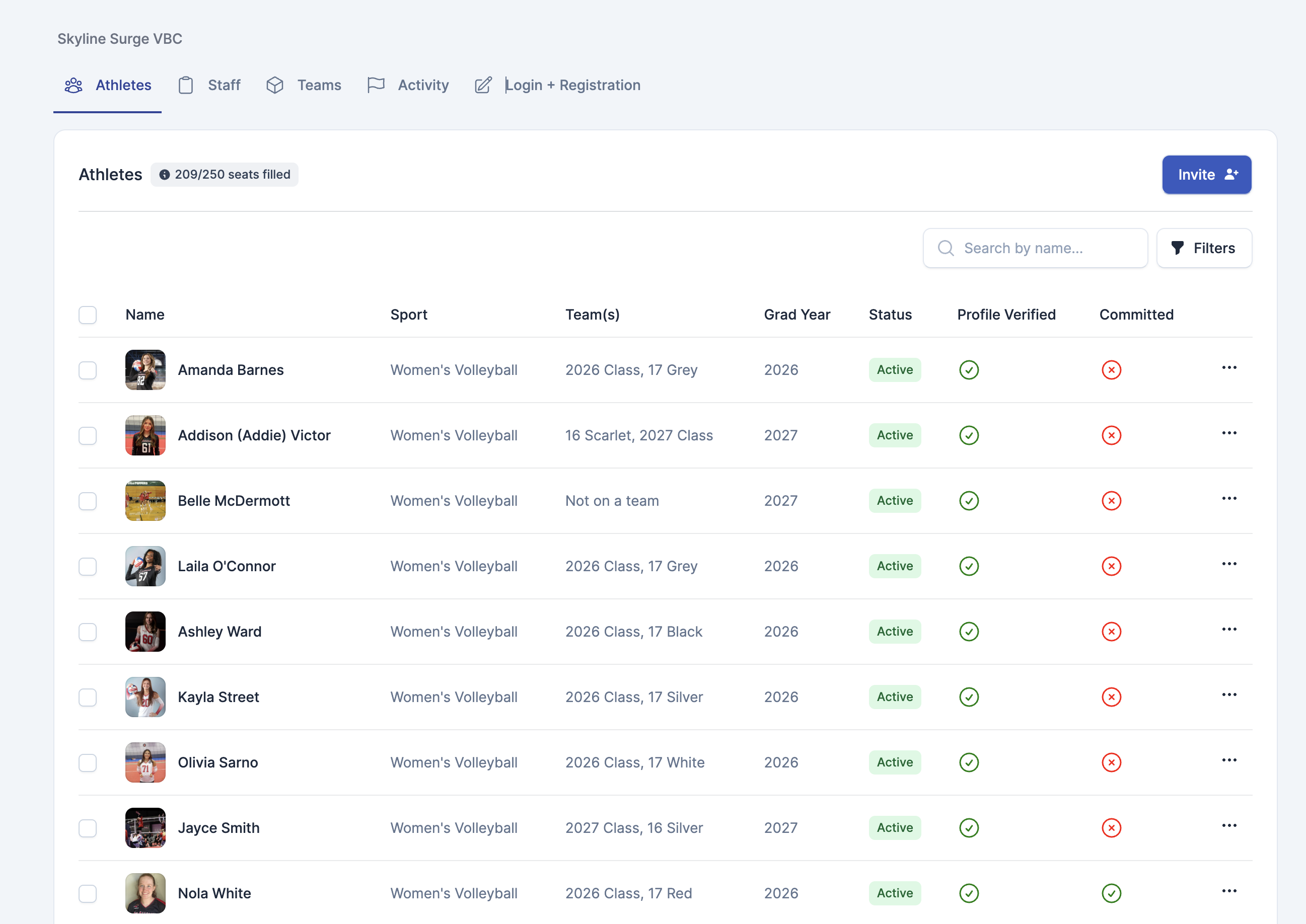The width and height of the screenshot is (1306, 924).
Task: Click the seats filled info icon
Action: click(165, 174)
